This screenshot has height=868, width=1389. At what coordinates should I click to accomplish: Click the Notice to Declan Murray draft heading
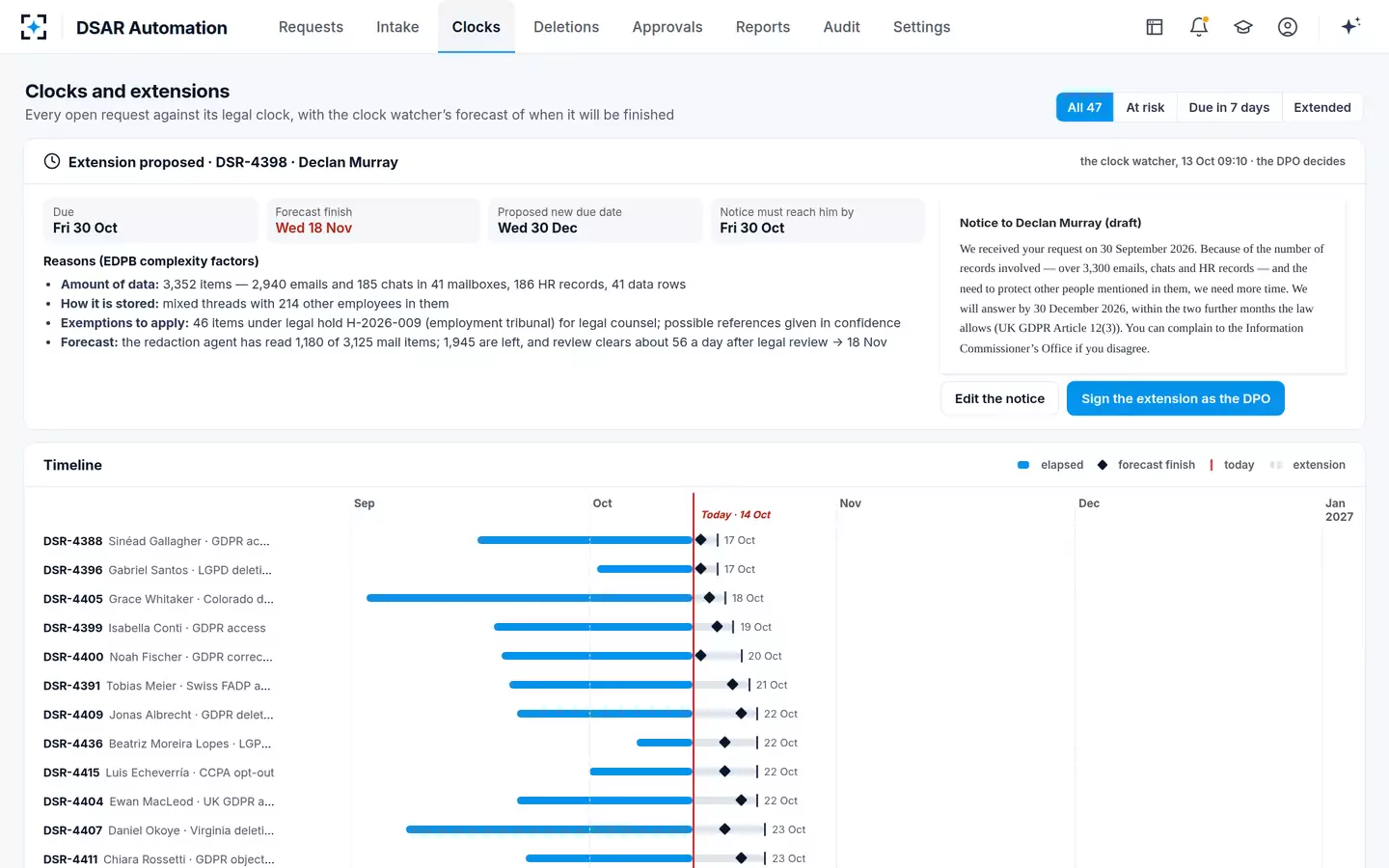click(1050, 223)
